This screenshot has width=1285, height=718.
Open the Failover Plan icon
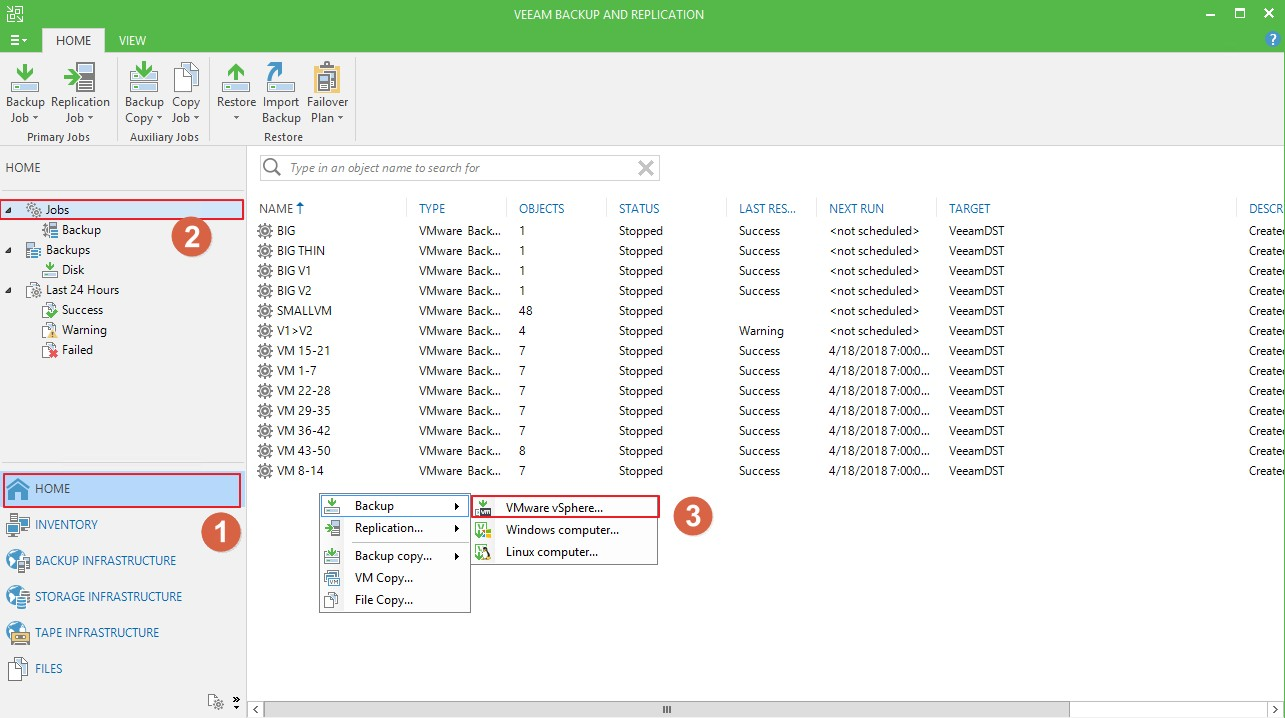pyautogui.click(x=327, y=92)
